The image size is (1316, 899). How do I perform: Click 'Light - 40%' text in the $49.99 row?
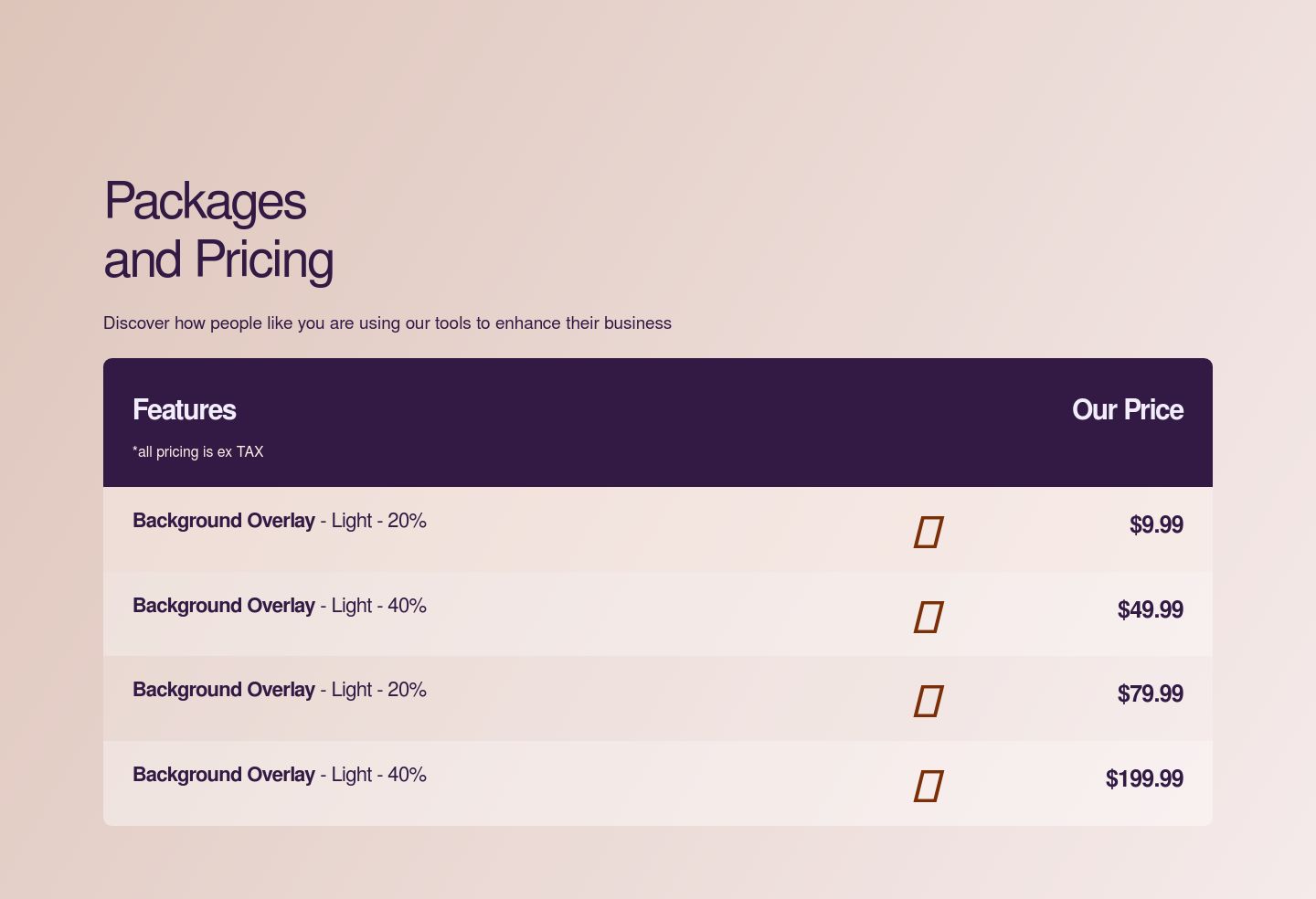tap(378, 606)
